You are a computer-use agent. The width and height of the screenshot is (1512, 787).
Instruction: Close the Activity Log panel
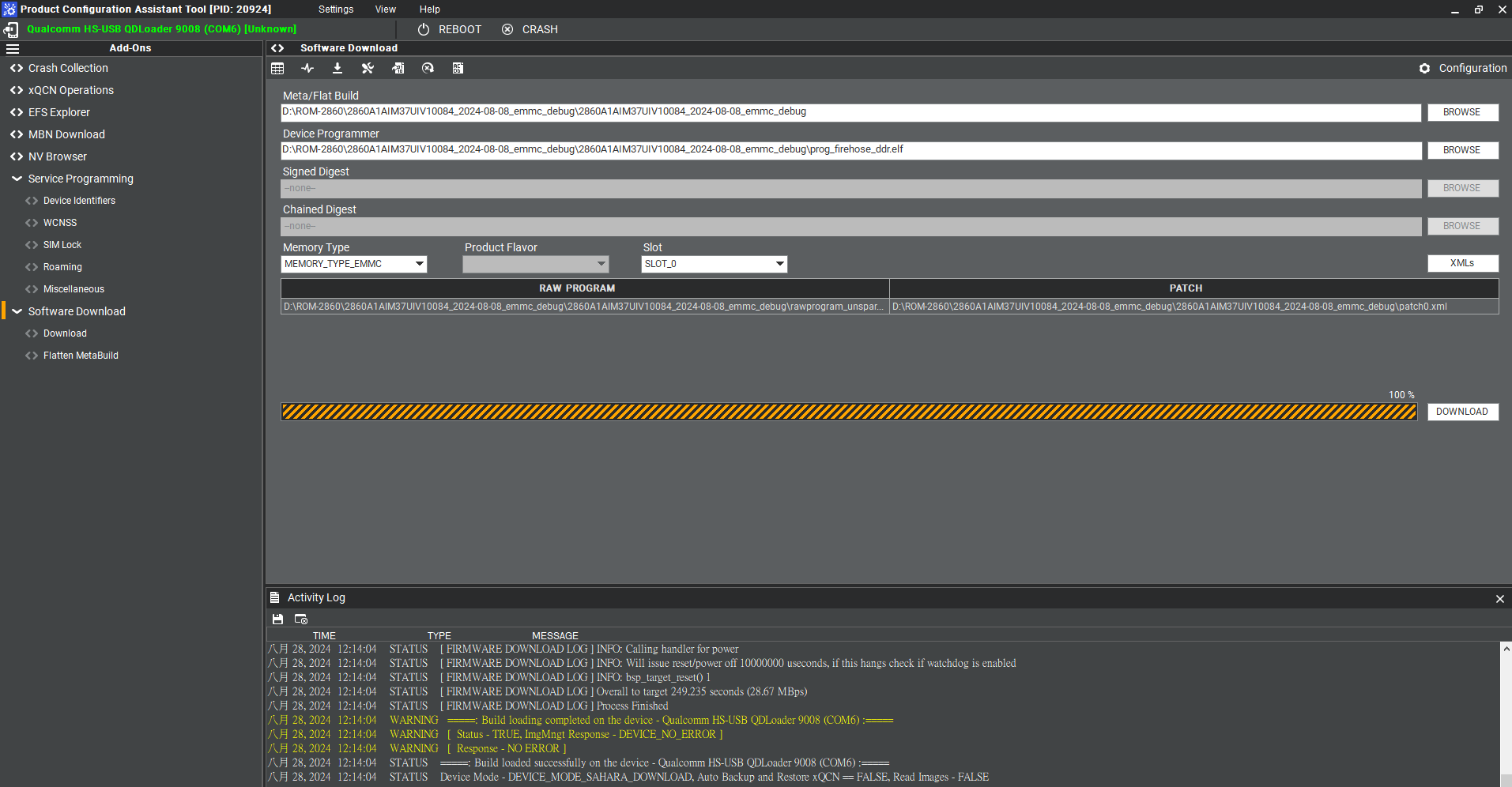point(1499,599)
